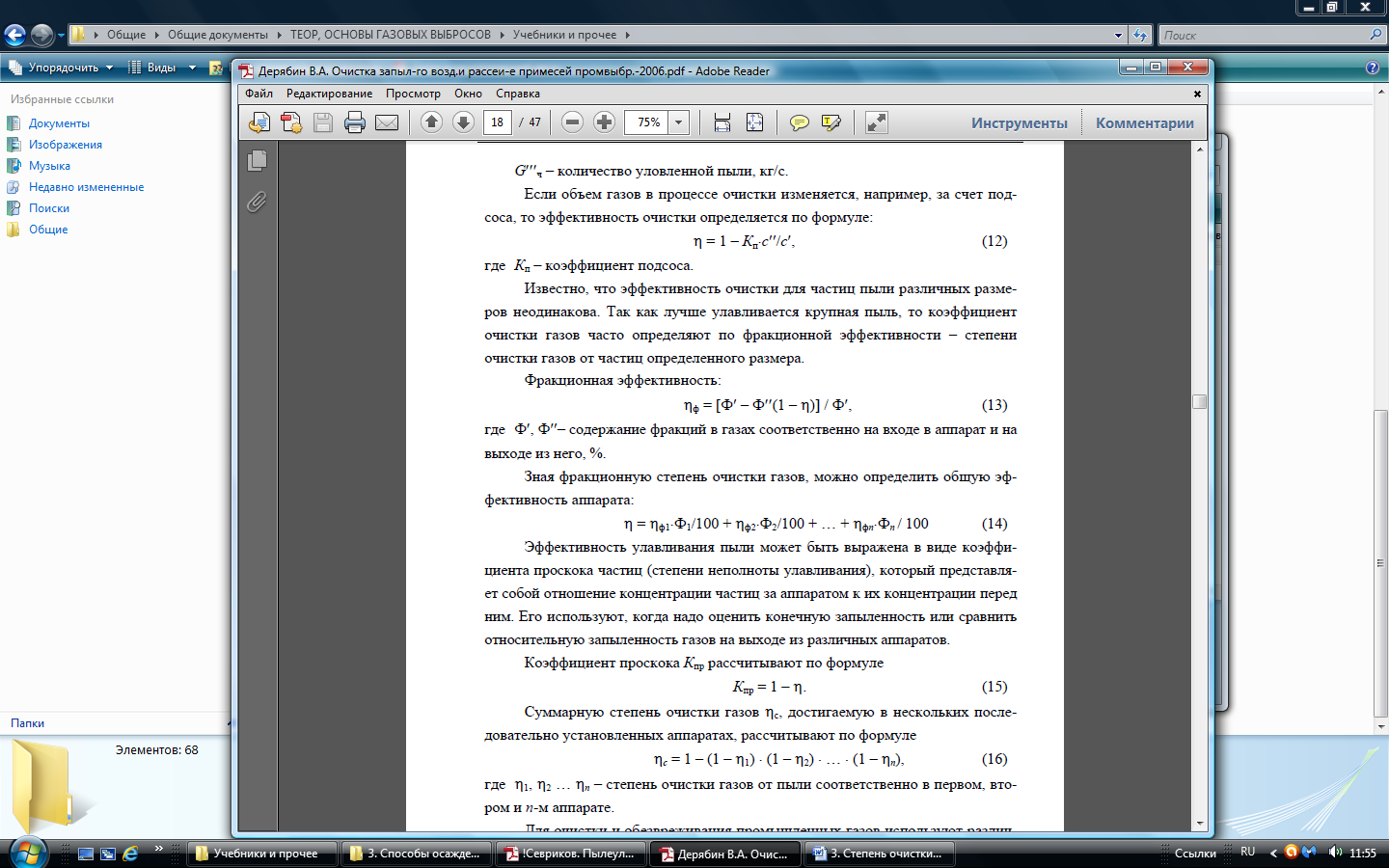This screenshot has height=868, width=1389.
Task: Click Show Desktop icon in quick launch
Action: click(86, 854)
